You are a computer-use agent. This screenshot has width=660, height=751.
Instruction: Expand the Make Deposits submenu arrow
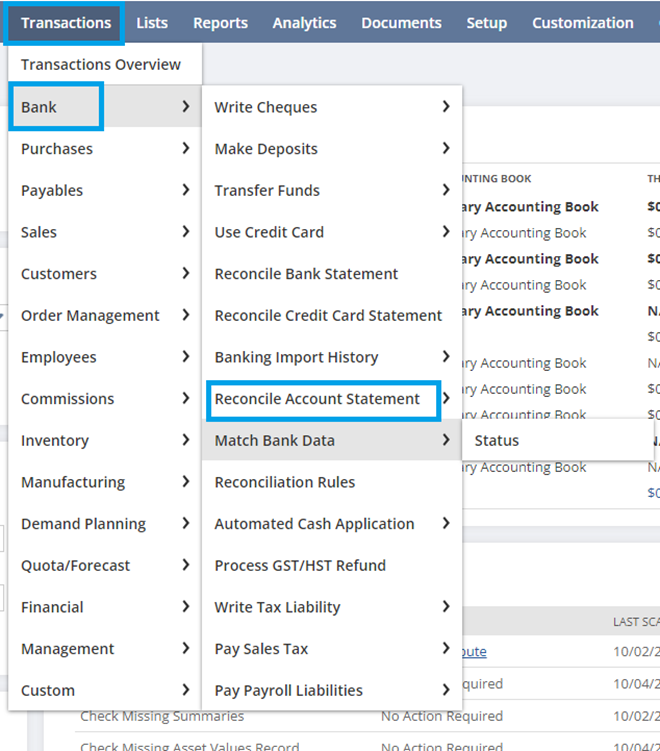pyautogui.click(x=446, y=149)
